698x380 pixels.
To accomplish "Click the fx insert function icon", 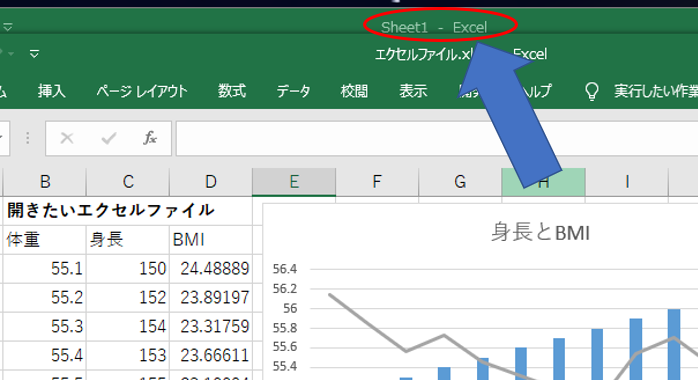I will [150, 138].
